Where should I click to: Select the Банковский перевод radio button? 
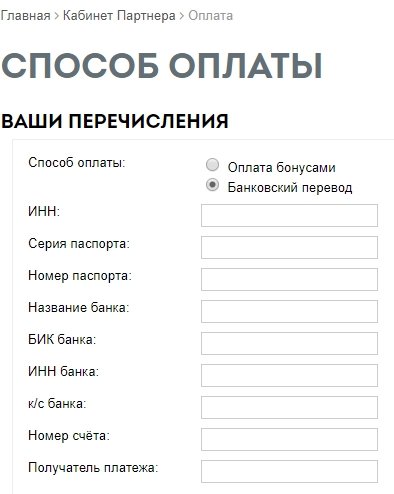click(x=212, y=185)
